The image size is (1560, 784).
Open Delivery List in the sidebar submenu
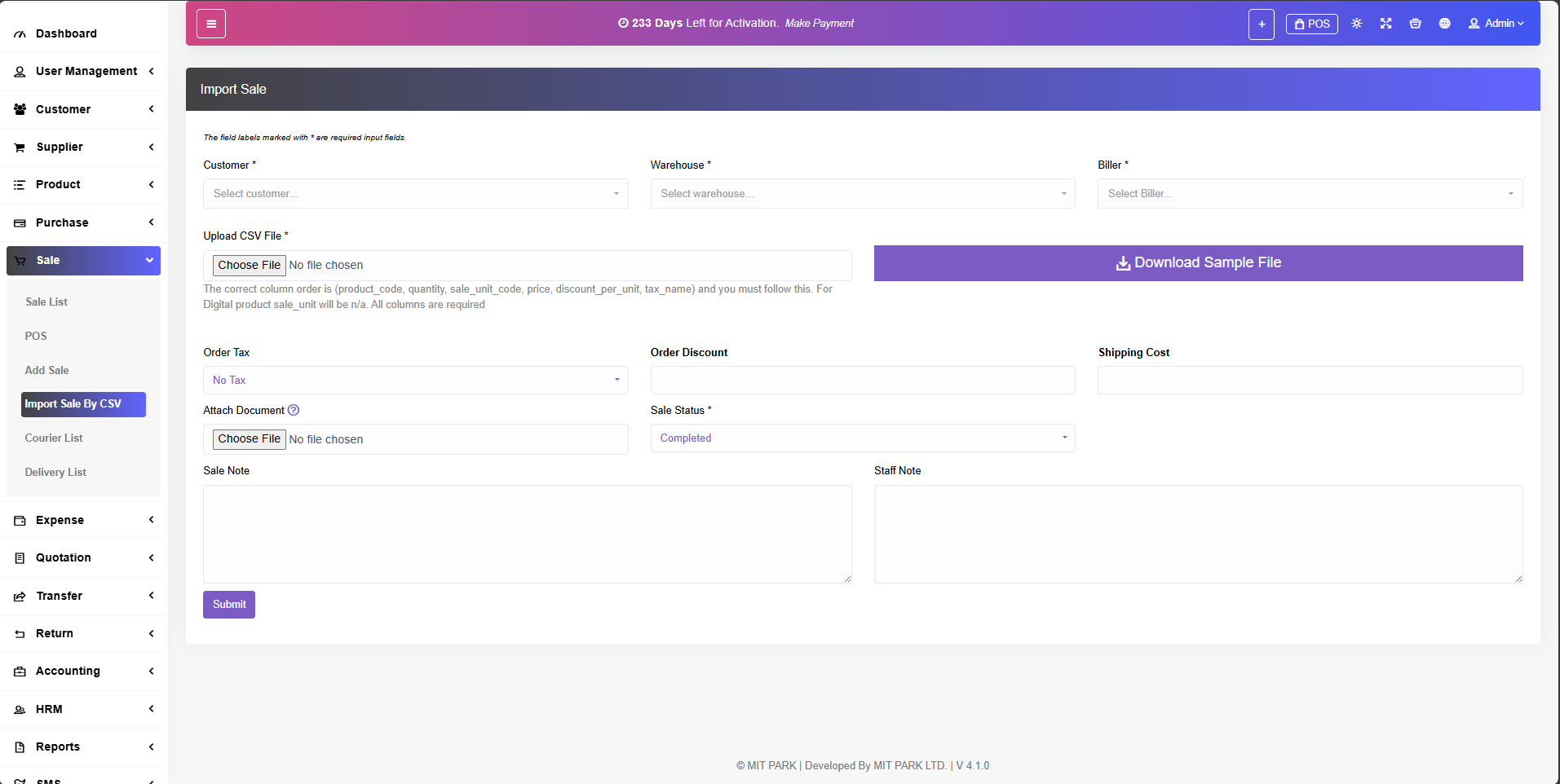(x=55, y=473)
